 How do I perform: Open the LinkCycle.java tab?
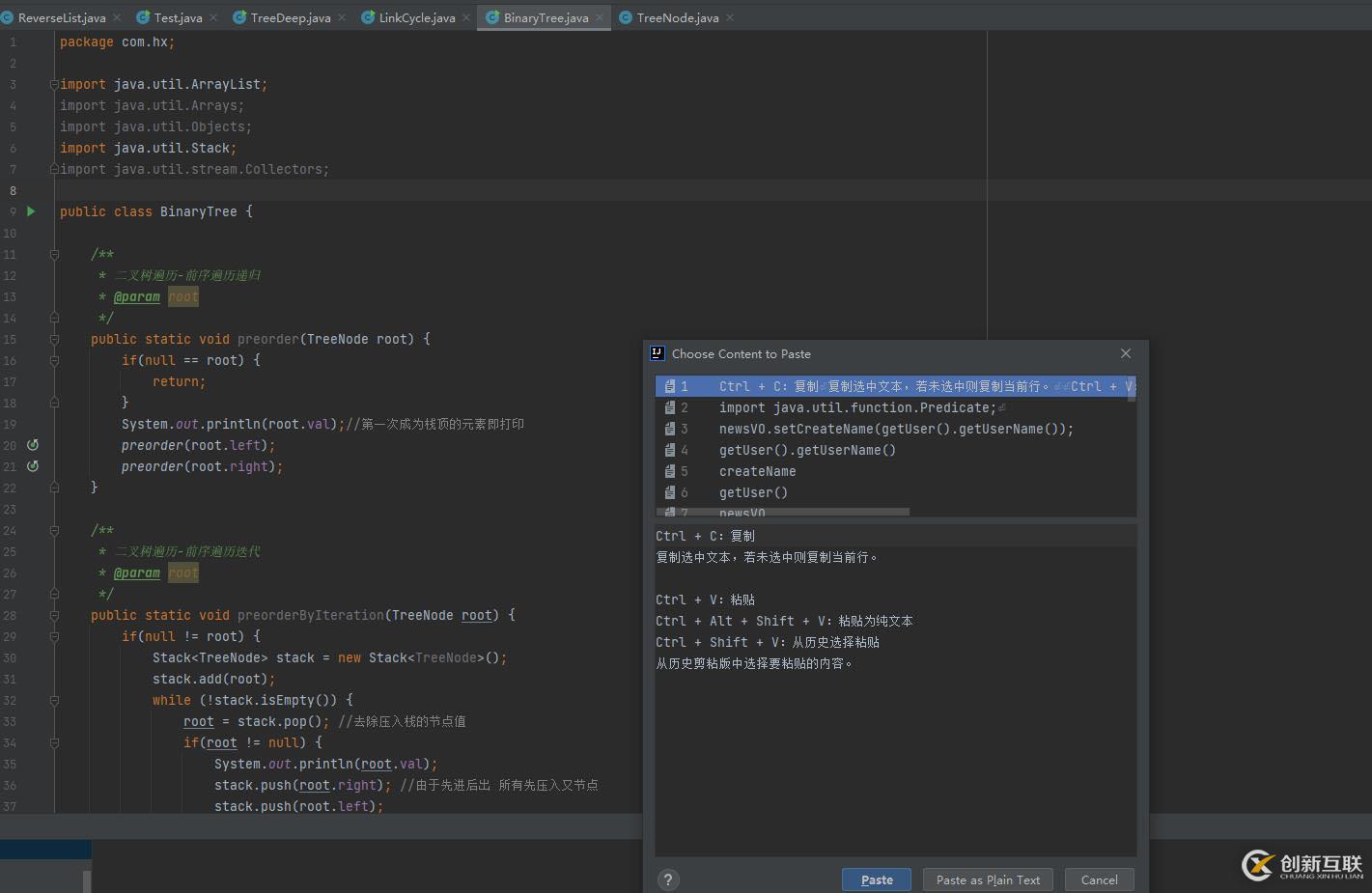click(x=416, y=17)
